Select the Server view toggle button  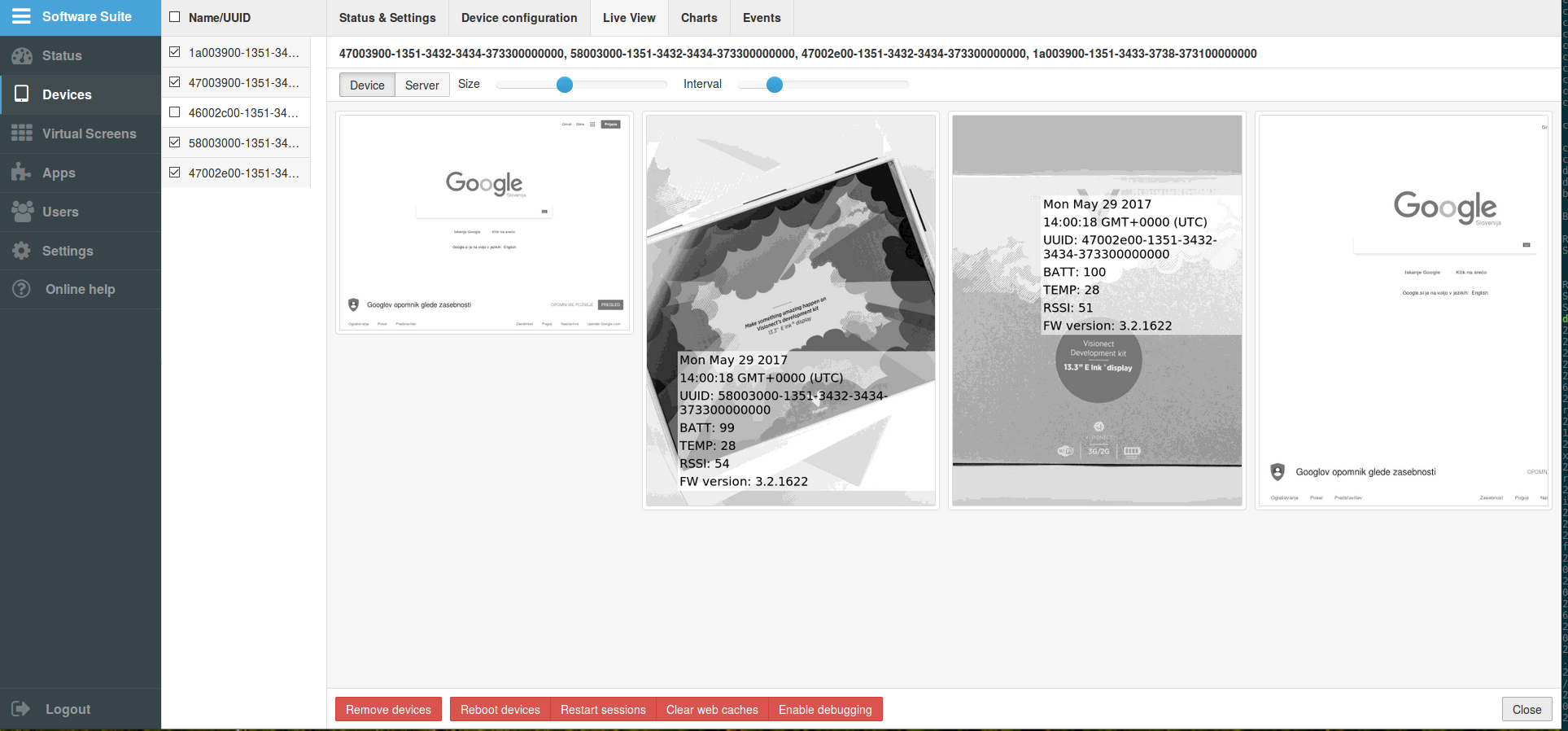pos(422,85)
